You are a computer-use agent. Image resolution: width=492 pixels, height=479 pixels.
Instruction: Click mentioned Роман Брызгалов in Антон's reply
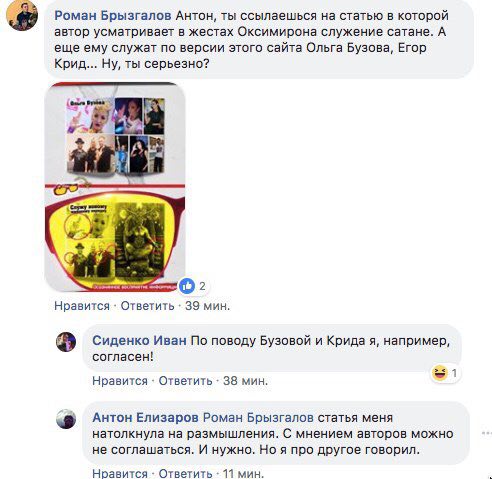[258, 417]
